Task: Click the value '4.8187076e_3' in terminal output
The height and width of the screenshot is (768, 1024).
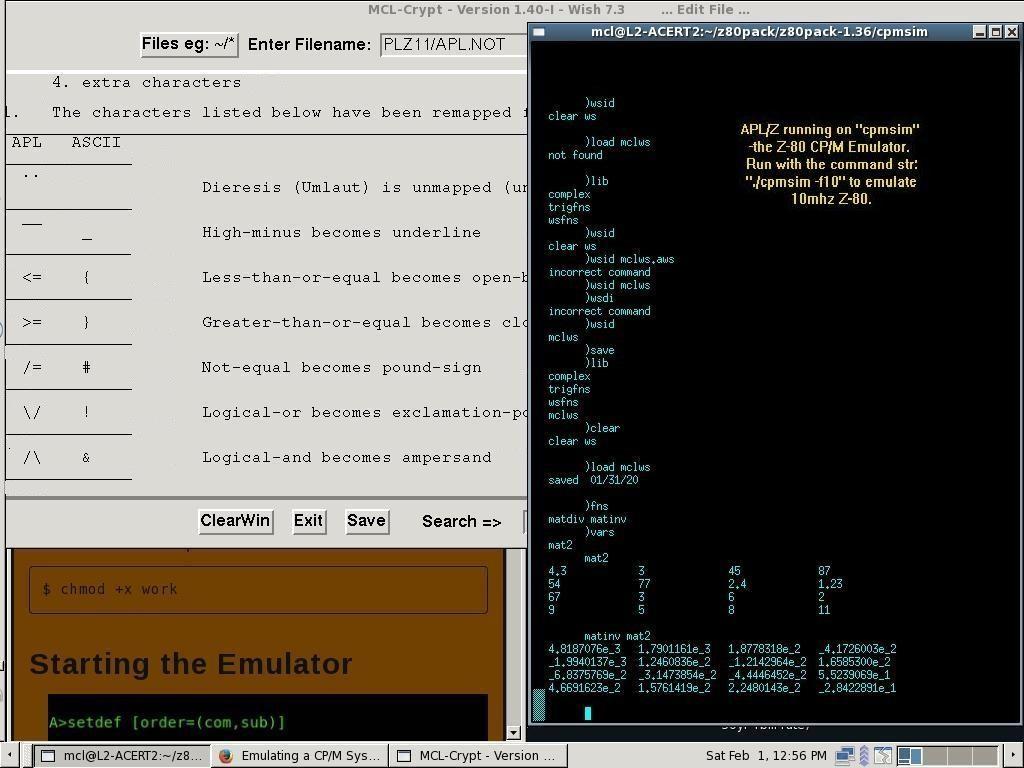Action: pos(584,649)
